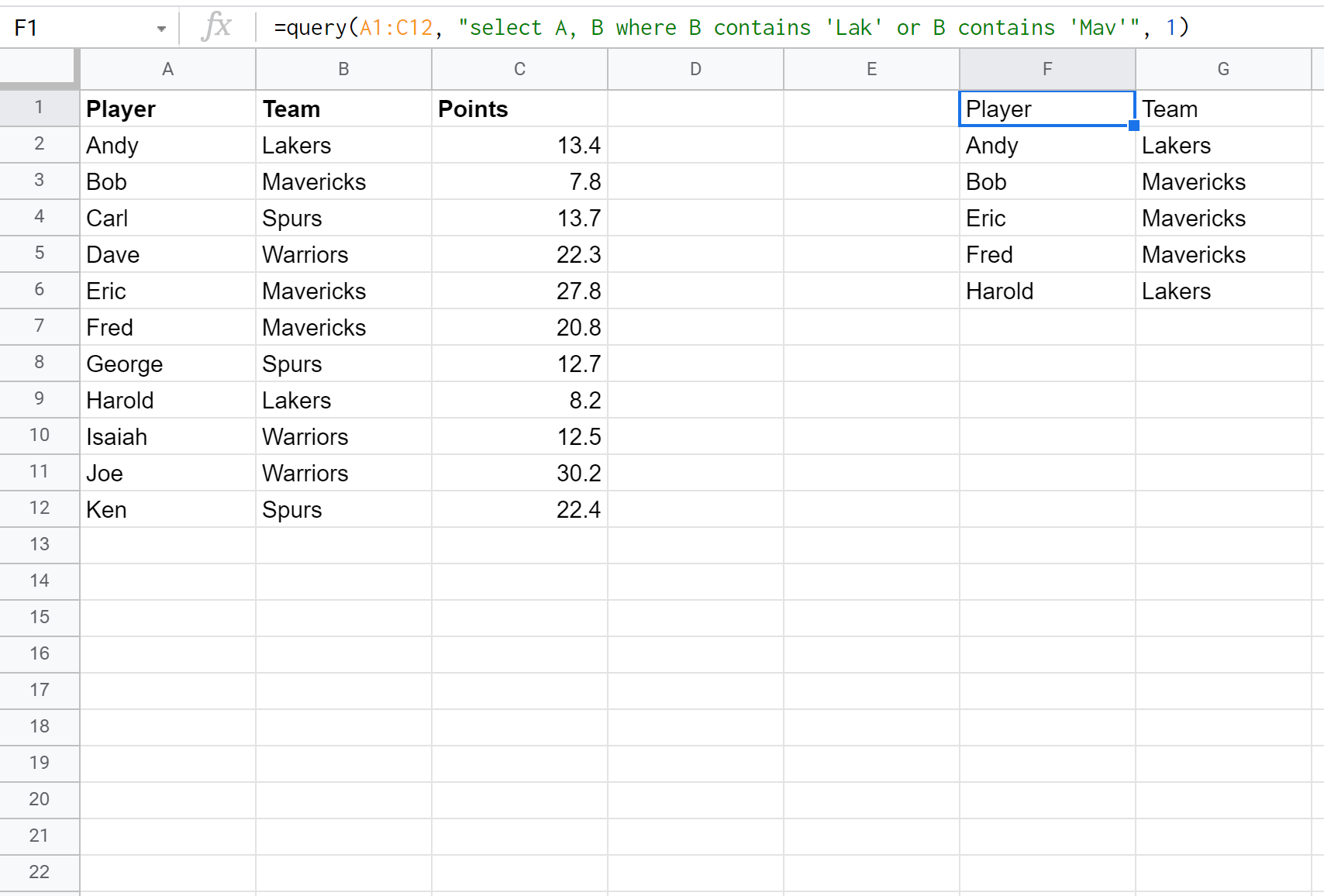This screenshot has width=1324, height=896.
Task: Select cell containing Joe
Action: (x=167, y=473)
